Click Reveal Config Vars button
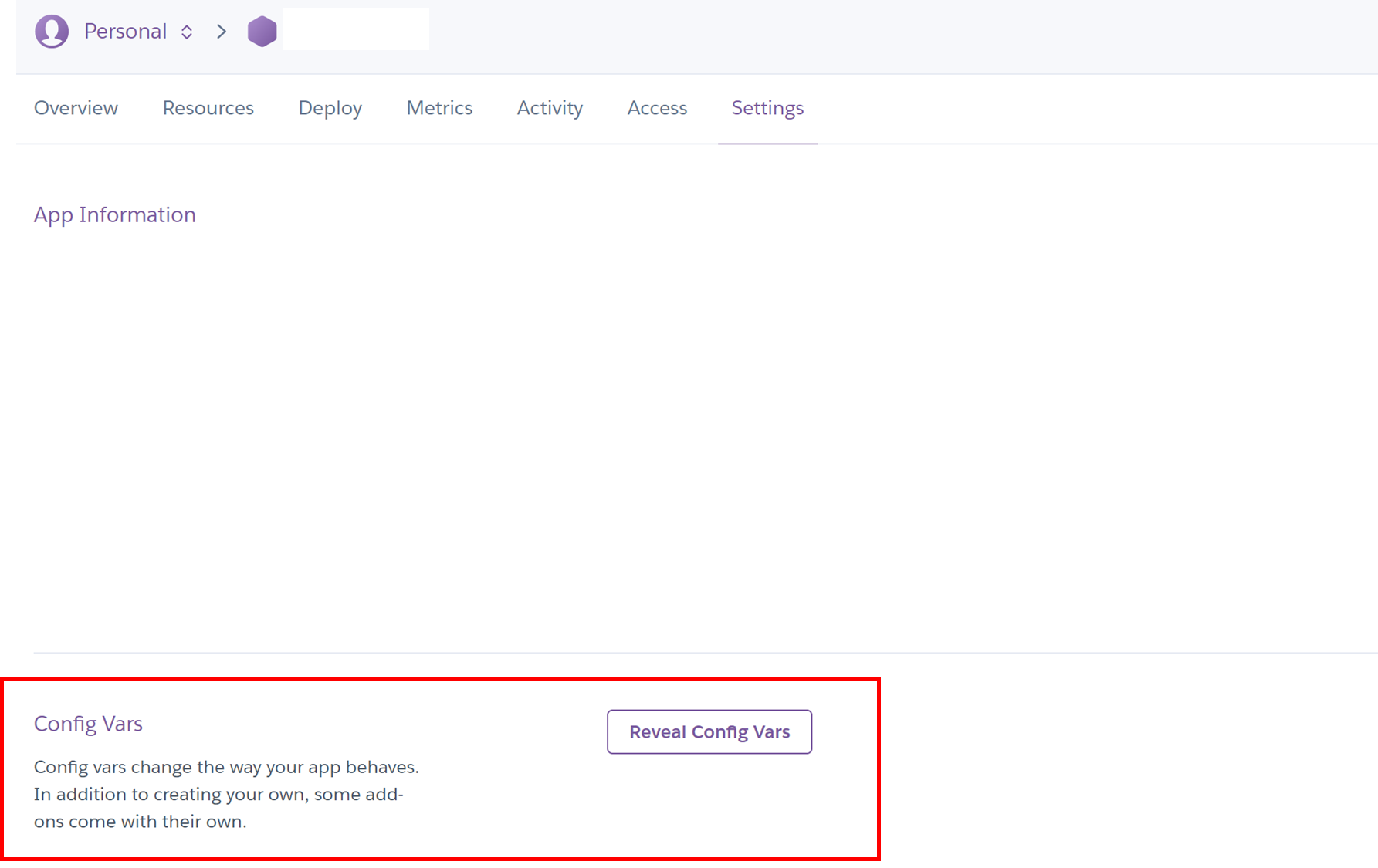1378x868 pixels. point(709,731)
